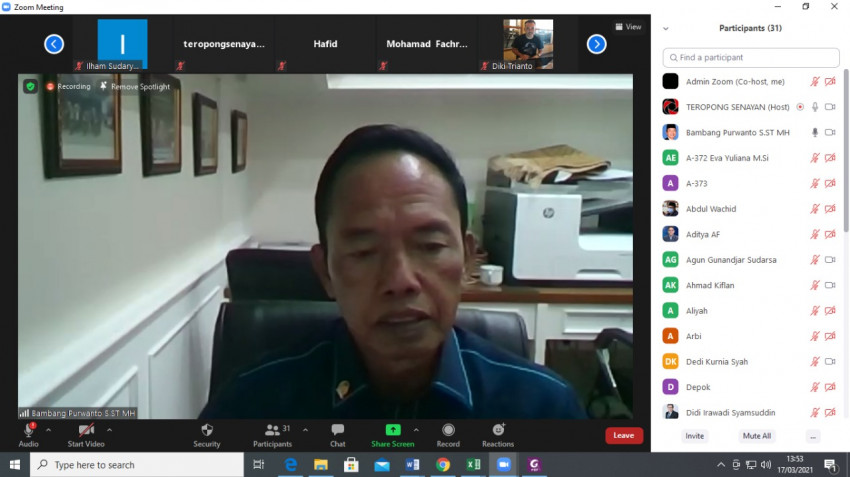Viewport: 850px width, 477px height.
Task: Toggle mute icon for Ahmad Kiflan
Action: [815, 285]
